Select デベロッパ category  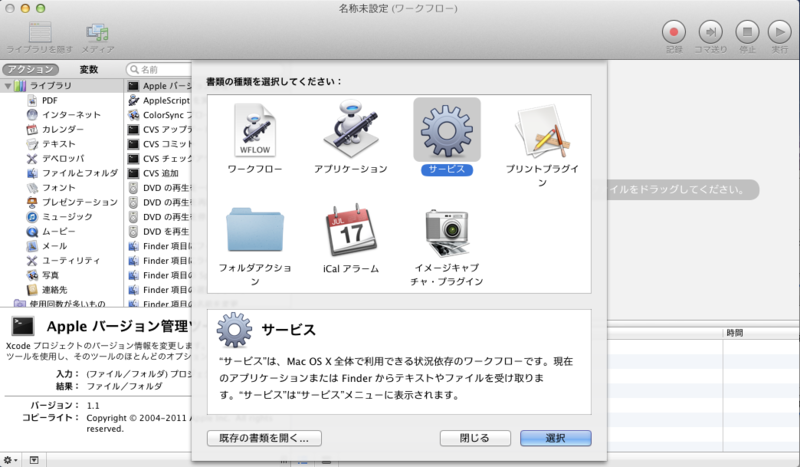point(62,159)
